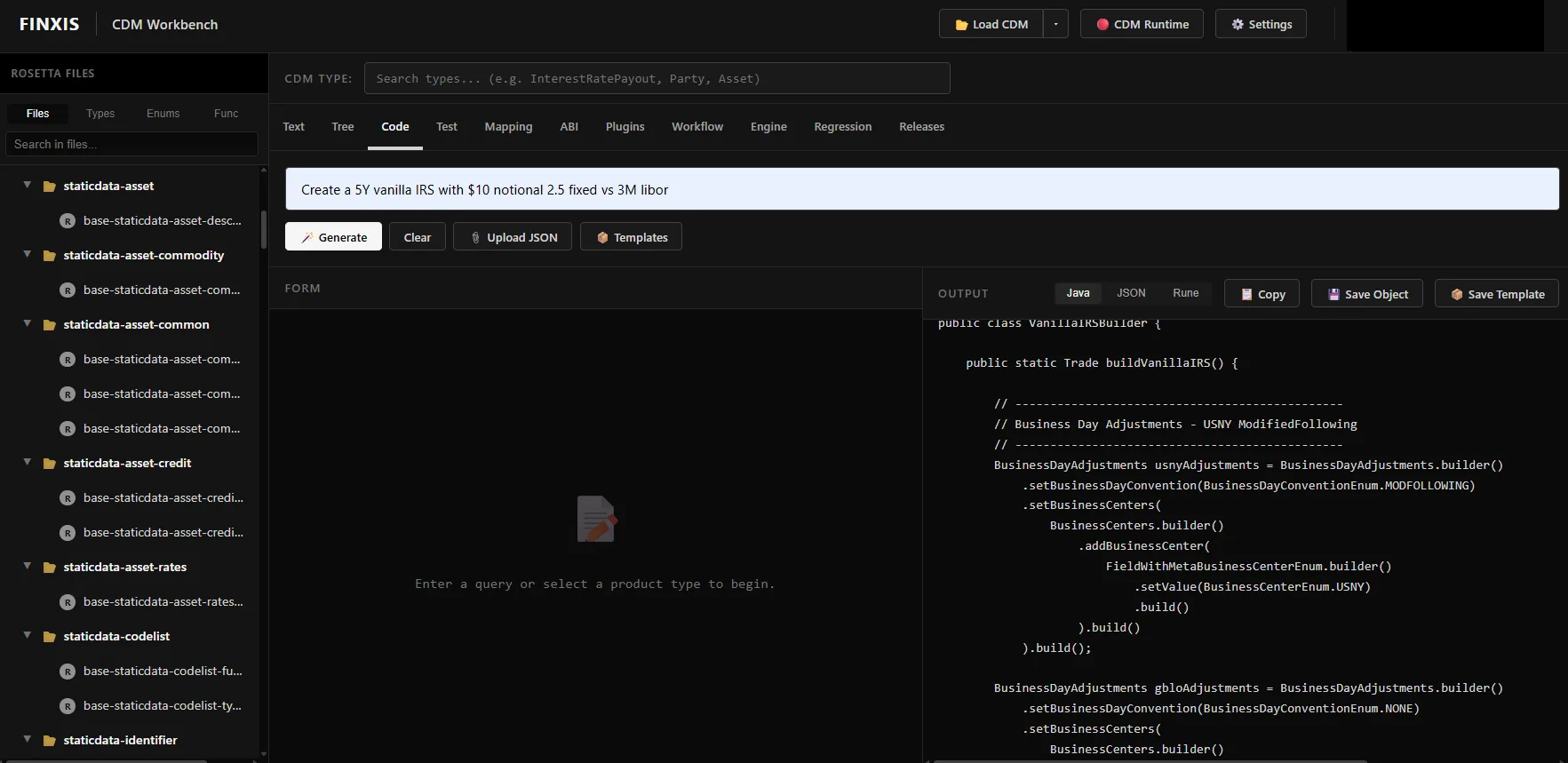Collapse the staticdata-asset-rates tree node
The width and height of the screenshot is (1568, 763).
tap(27, 566)
